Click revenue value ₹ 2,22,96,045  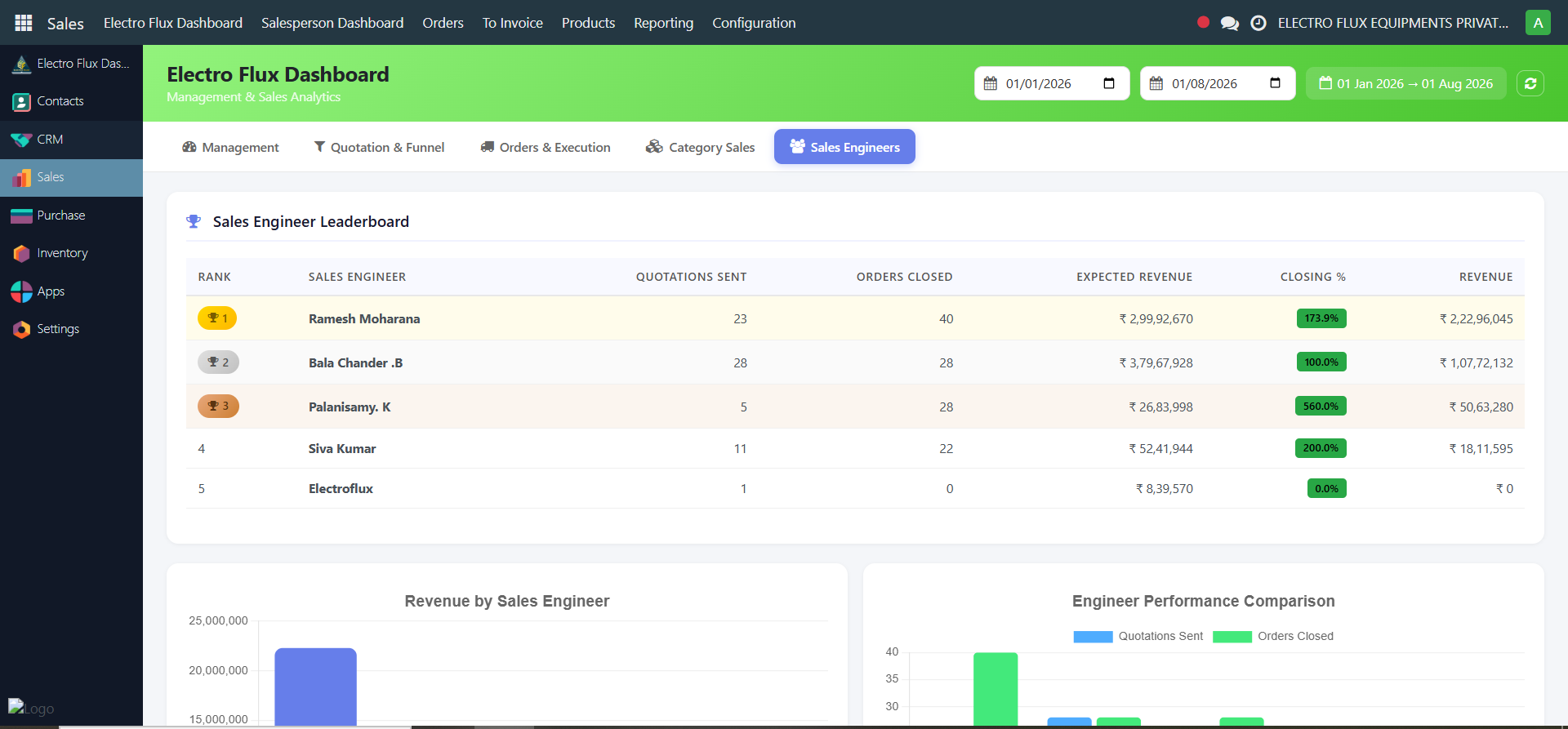pyautogui.click(x=1477, y=318)
